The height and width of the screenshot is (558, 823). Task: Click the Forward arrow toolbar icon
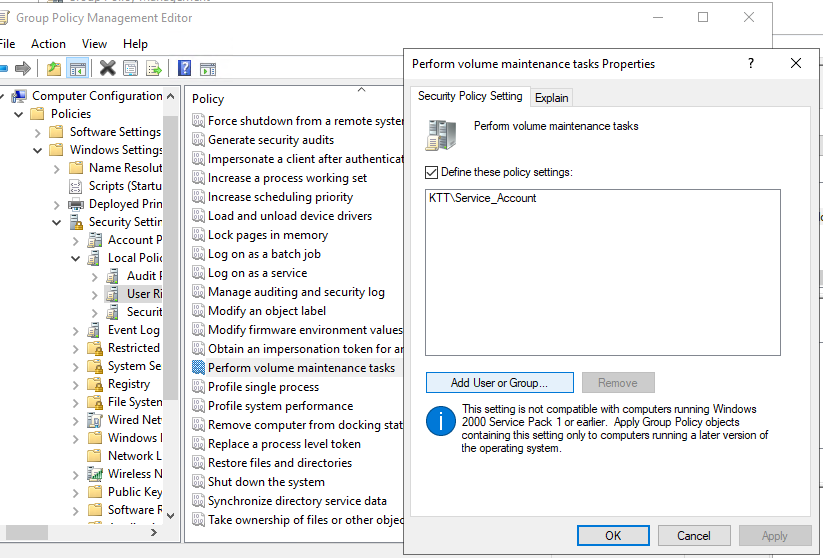tap(23, 68)
